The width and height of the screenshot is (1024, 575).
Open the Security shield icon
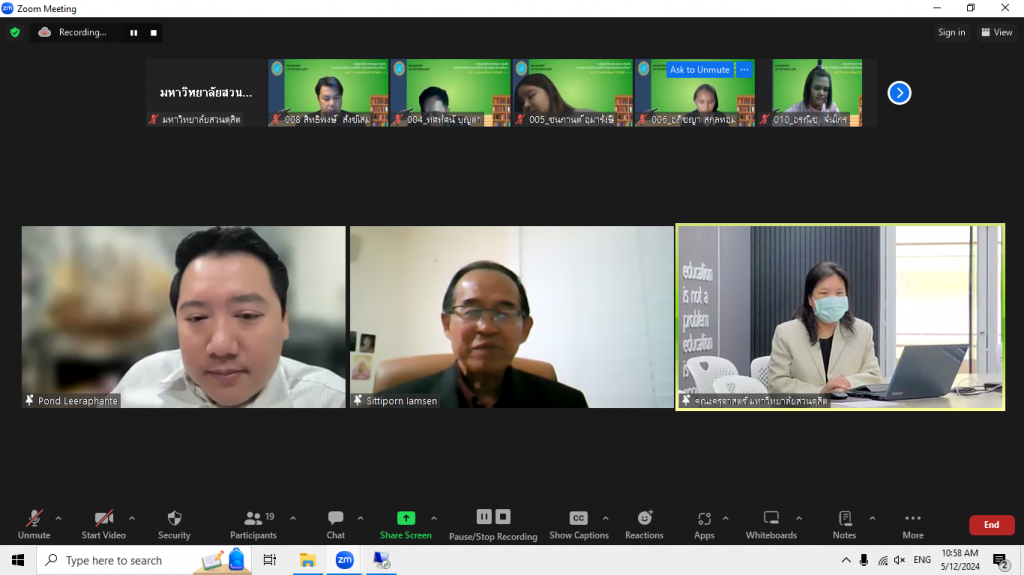174,523
